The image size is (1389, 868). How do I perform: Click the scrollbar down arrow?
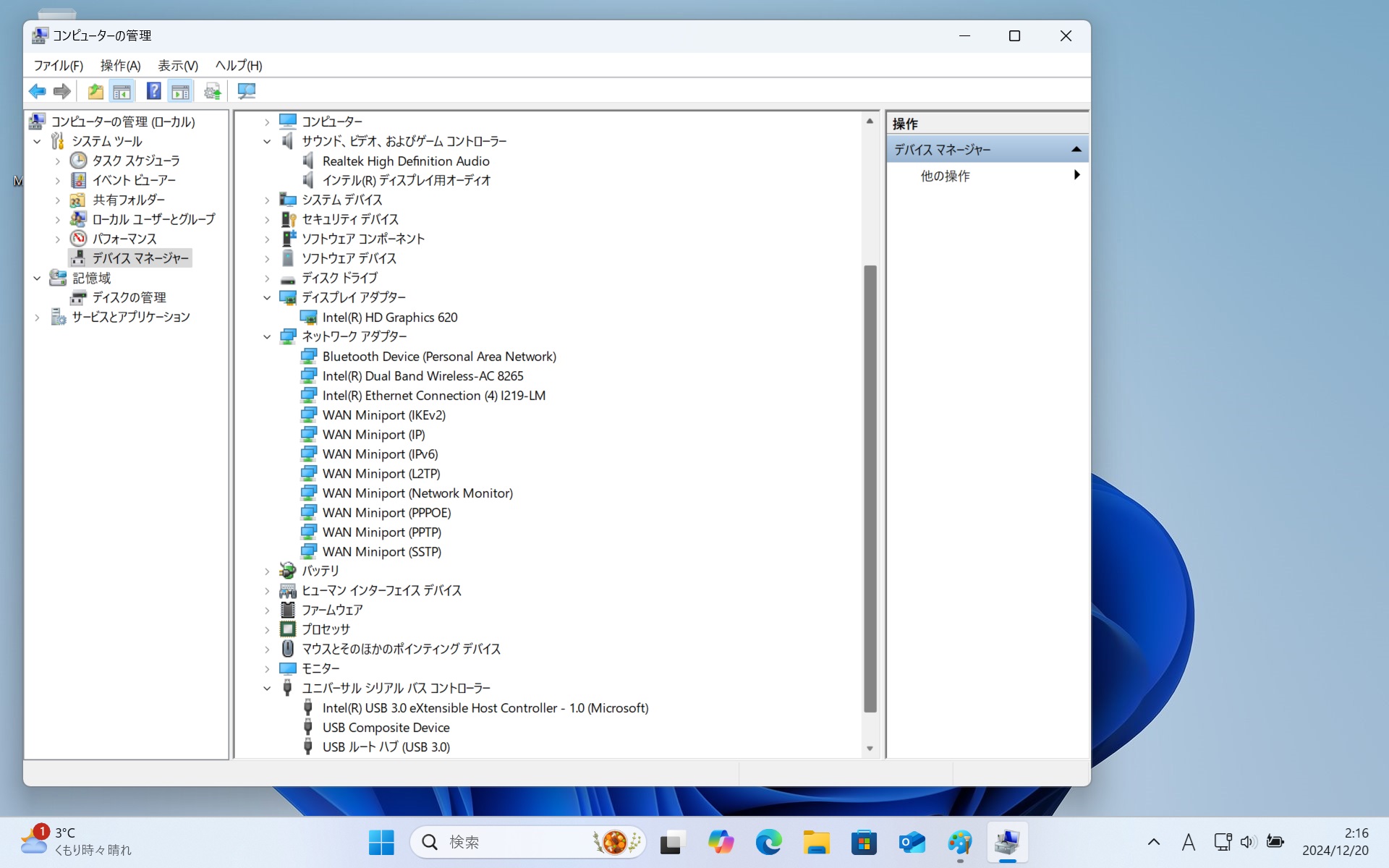pos(870,749)
